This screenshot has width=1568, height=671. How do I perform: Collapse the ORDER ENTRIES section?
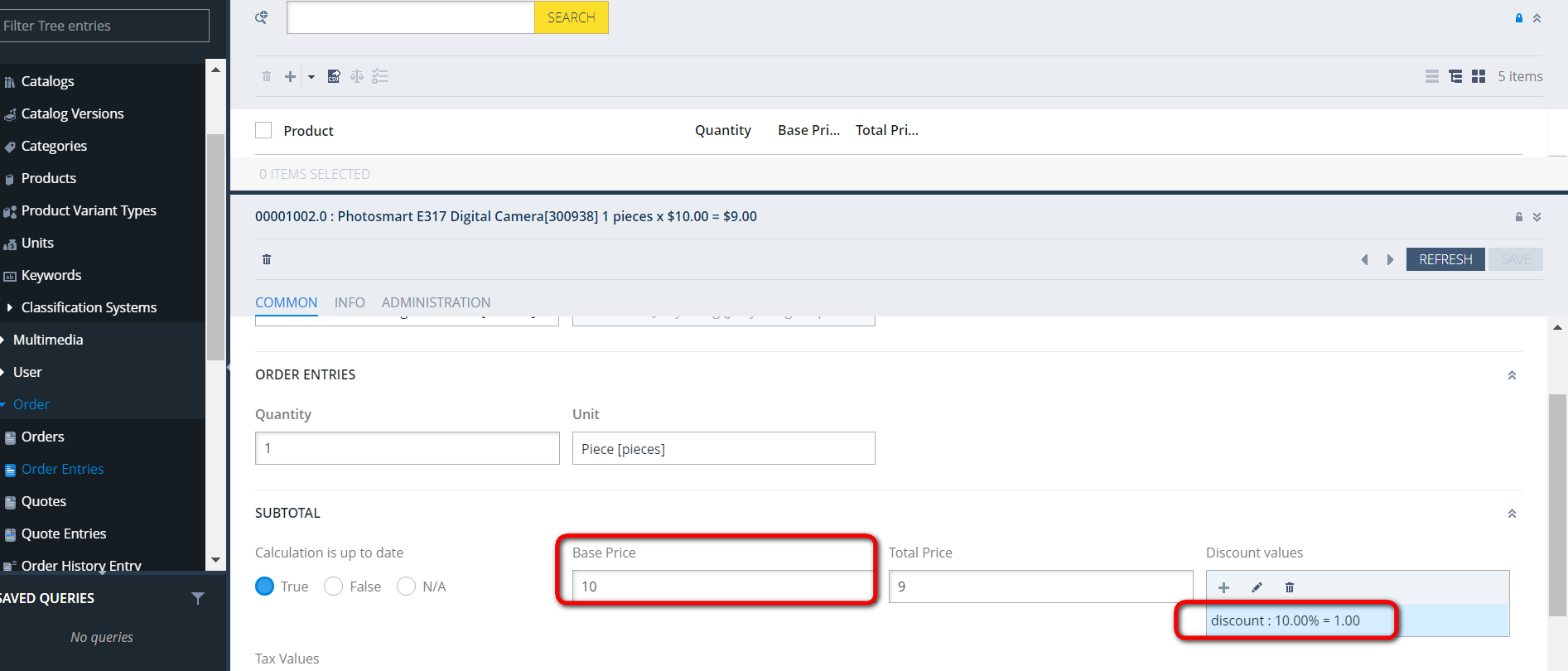pos(1512,375)
